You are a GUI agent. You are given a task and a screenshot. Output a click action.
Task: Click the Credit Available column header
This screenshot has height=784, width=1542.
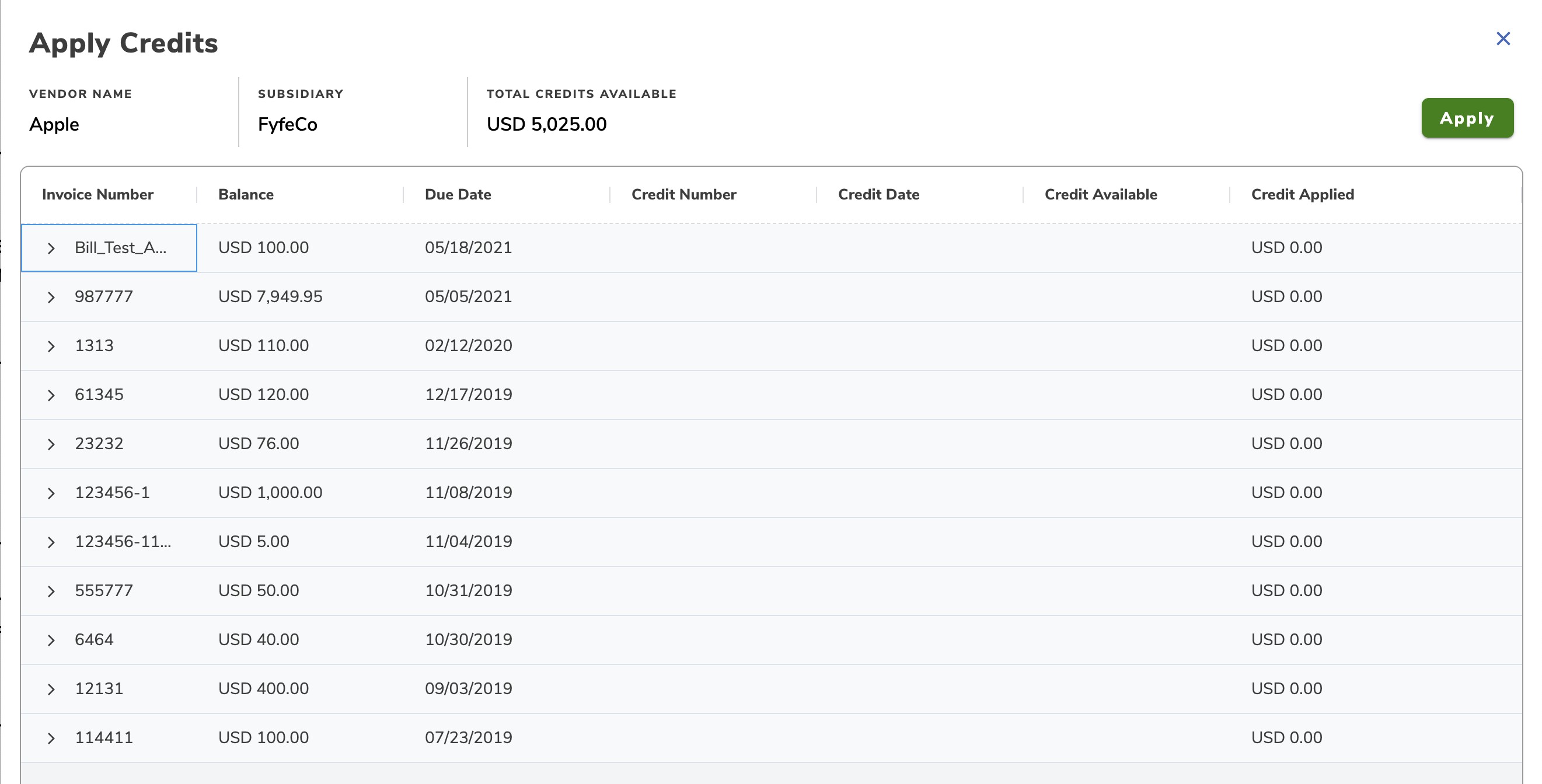[1100, 194]
